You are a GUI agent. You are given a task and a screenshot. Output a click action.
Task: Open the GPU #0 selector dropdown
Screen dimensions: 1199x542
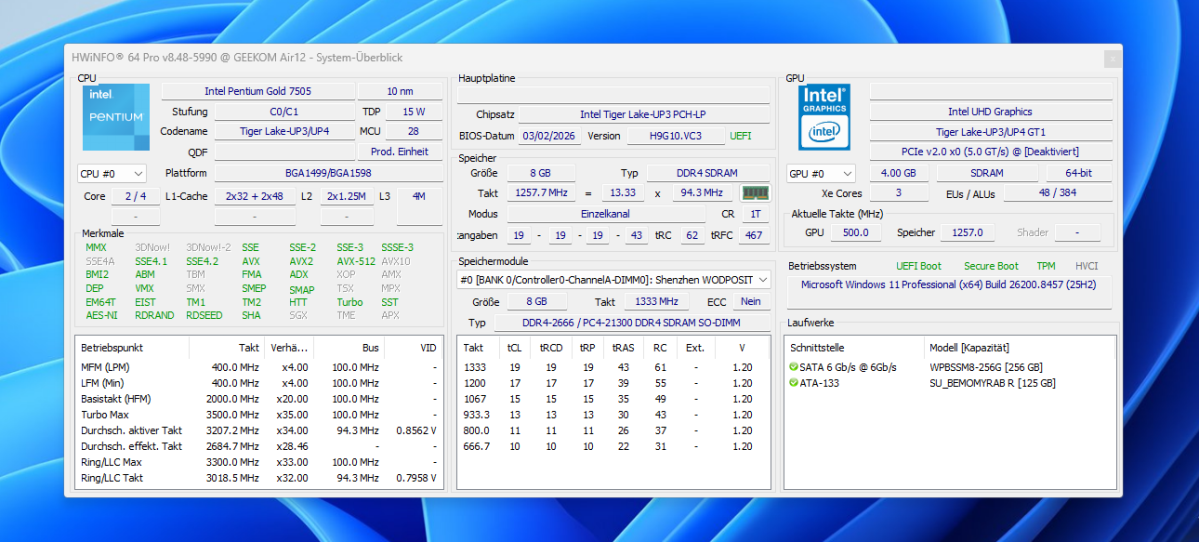pyautogui.click(x=820, y=174)
